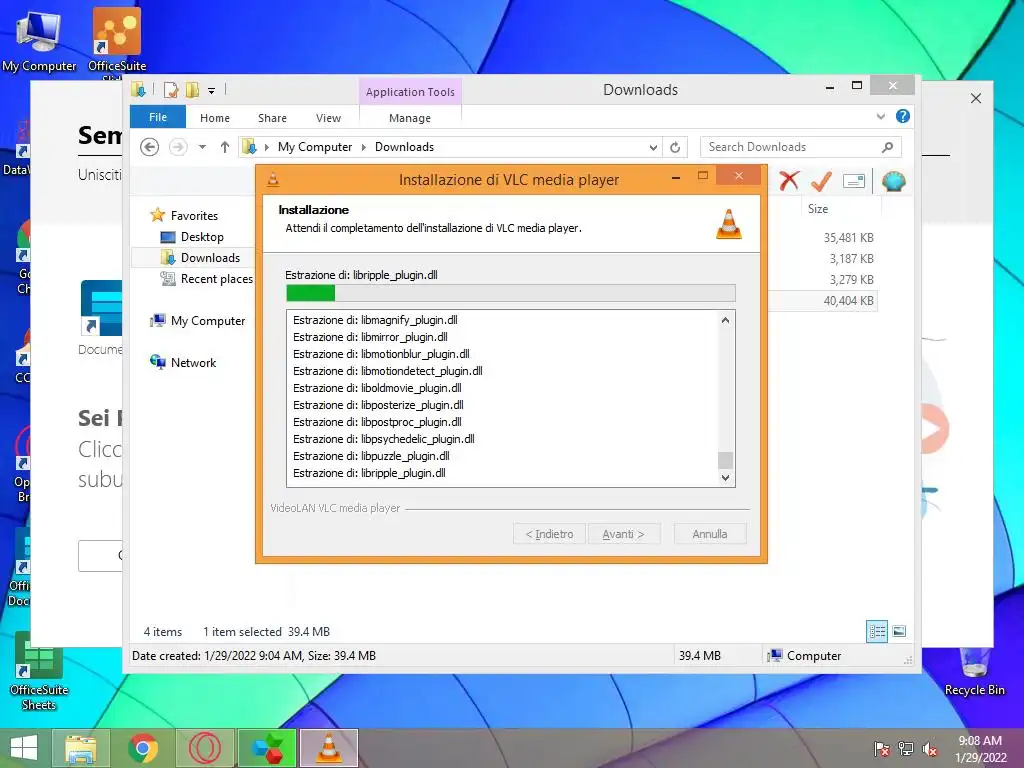Open Explorer help question mark

click(903, 116)
